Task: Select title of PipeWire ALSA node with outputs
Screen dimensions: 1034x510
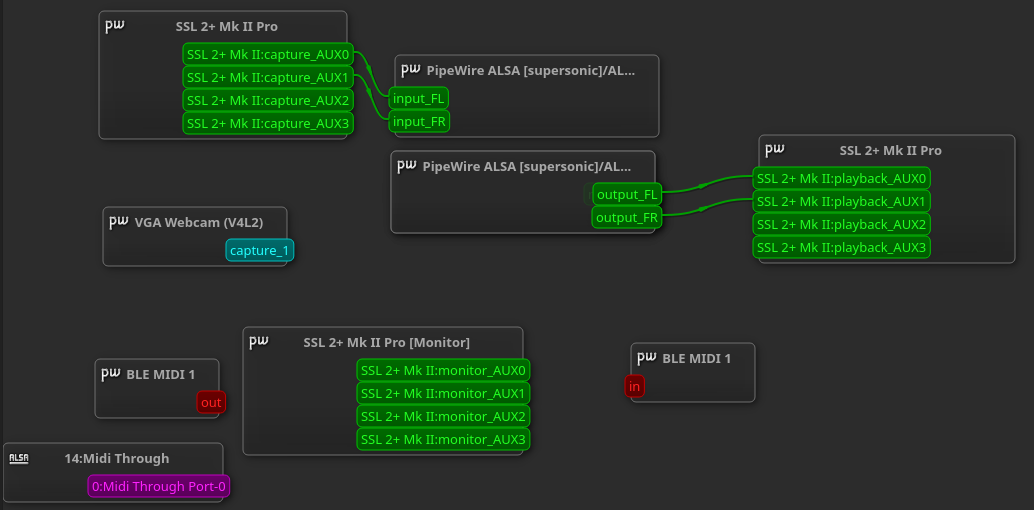Action: point(526,166)
